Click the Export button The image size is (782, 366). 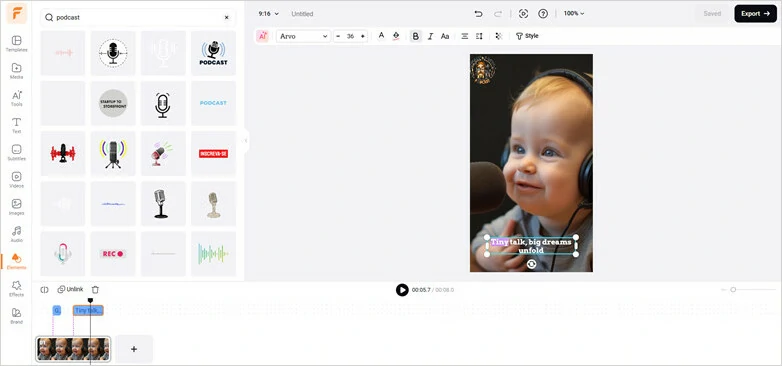pos(755,14)
